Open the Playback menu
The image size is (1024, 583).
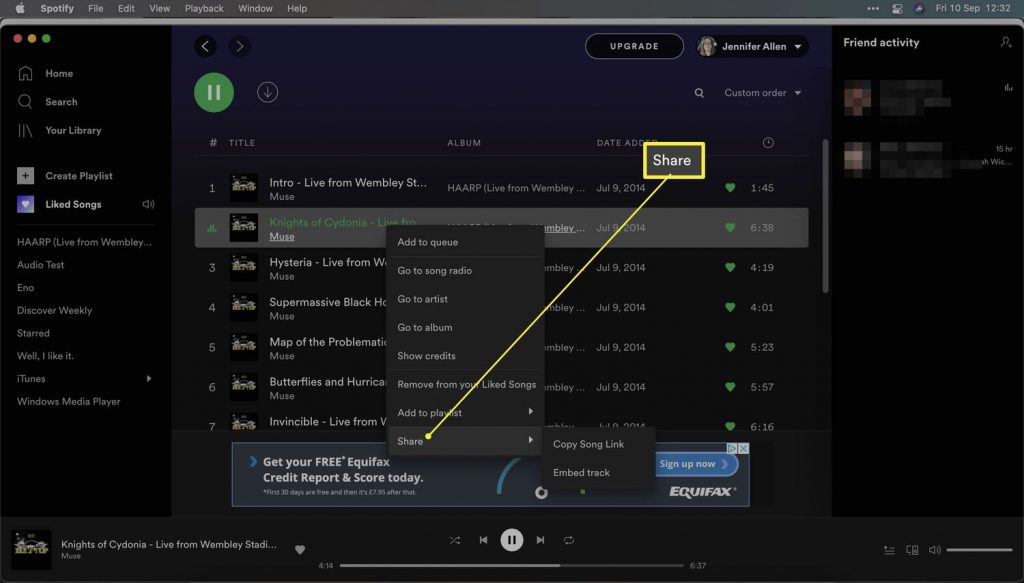[x=204, y=8]
